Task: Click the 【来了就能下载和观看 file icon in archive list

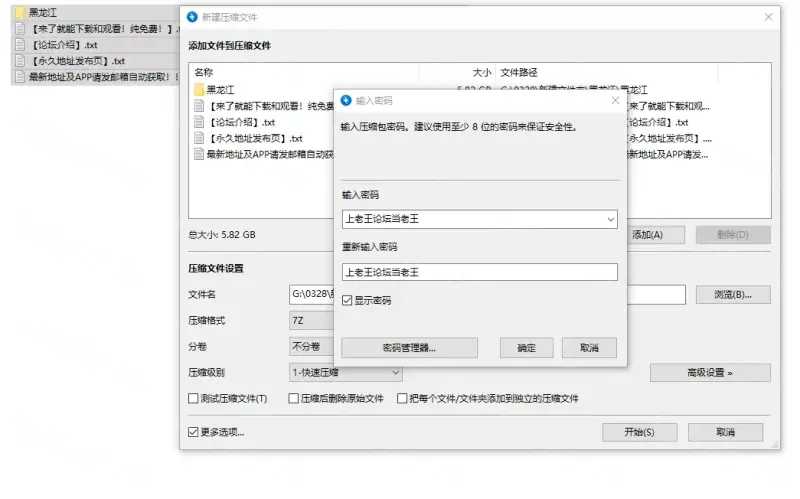Action: tap(199, 106)
